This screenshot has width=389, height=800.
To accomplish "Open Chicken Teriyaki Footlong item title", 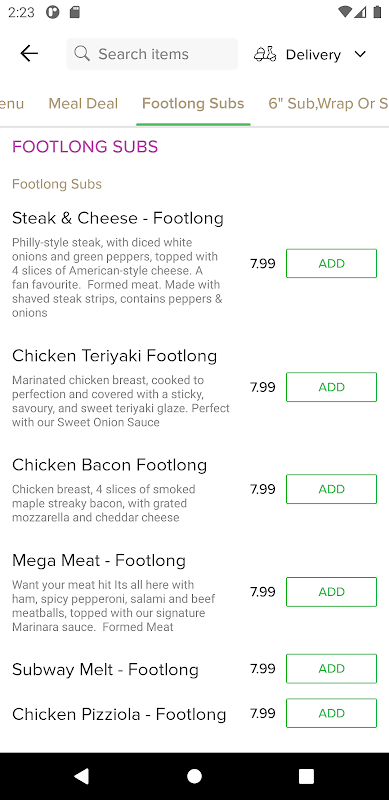I will (114, 356).
